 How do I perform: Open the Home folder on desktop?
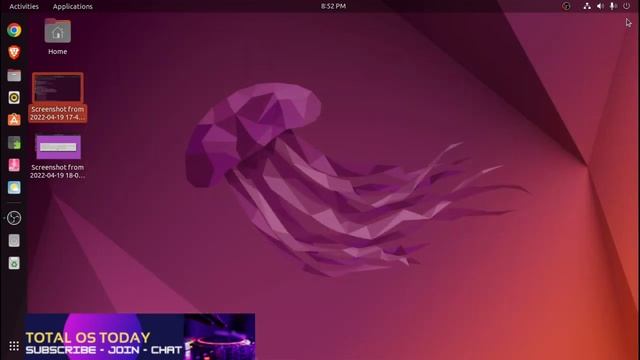[x=58, y=37]
